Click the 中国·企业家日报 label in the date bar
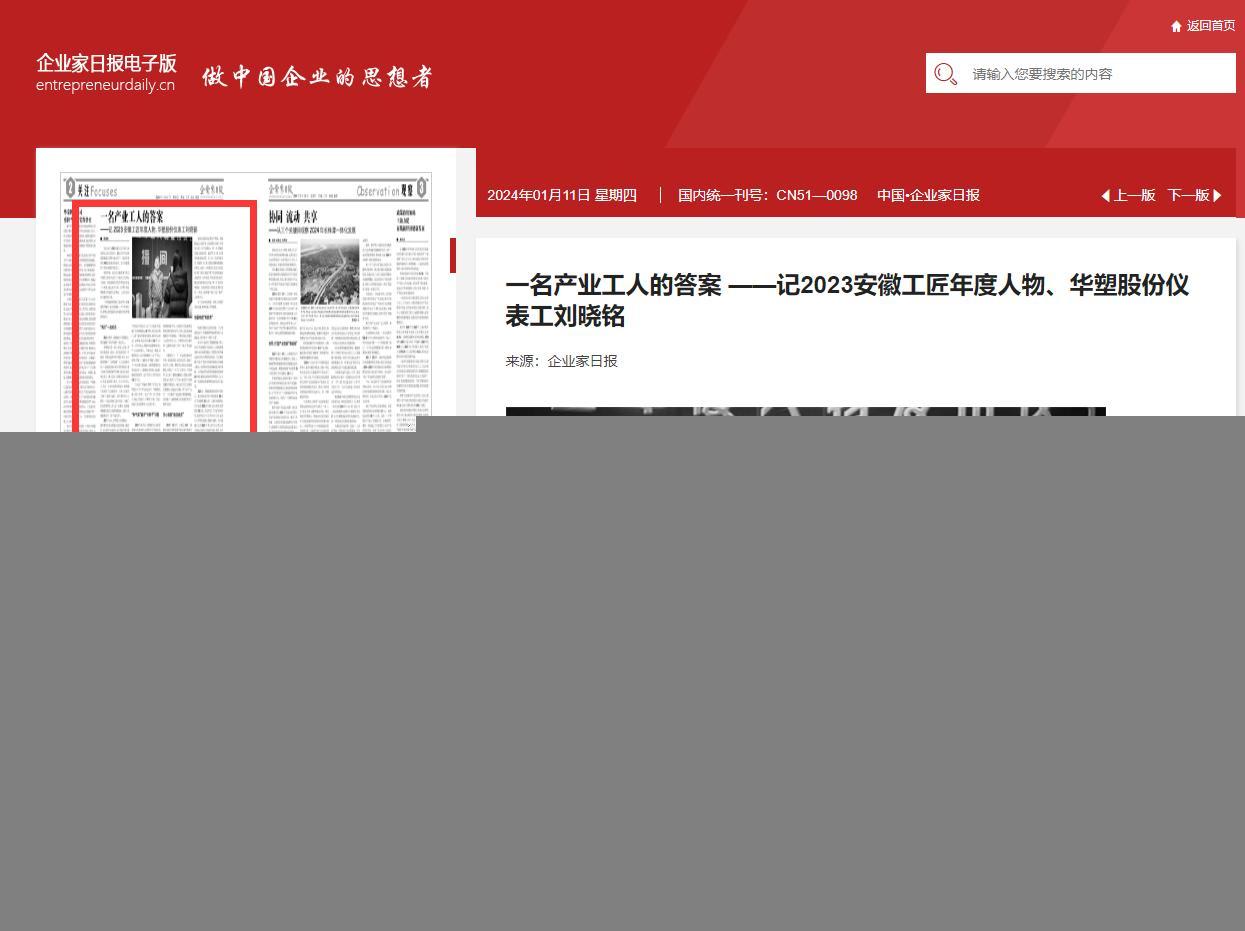Viewport: 1245px width, 931px height. tap(928, 196)
